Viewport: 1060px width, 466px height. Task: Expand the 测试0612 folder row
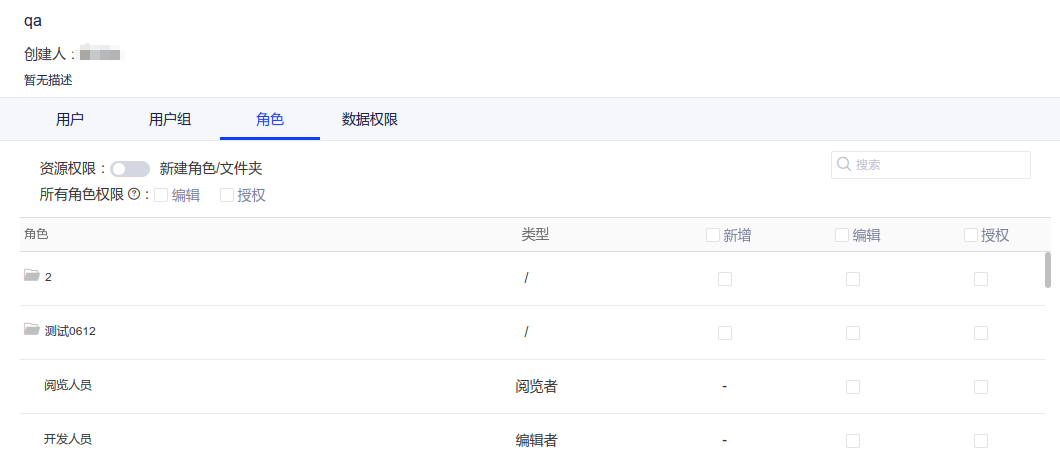[x=70, y=331]
